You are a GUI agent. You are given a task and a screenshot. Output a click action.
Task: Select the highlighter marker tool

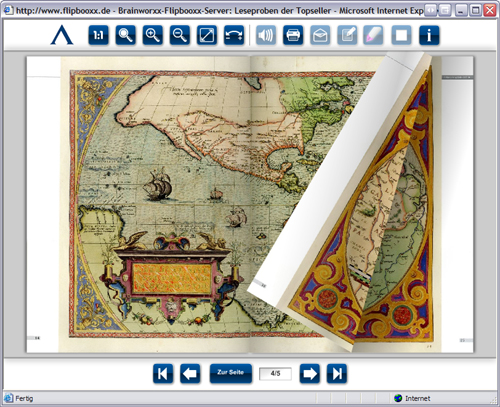373,35
